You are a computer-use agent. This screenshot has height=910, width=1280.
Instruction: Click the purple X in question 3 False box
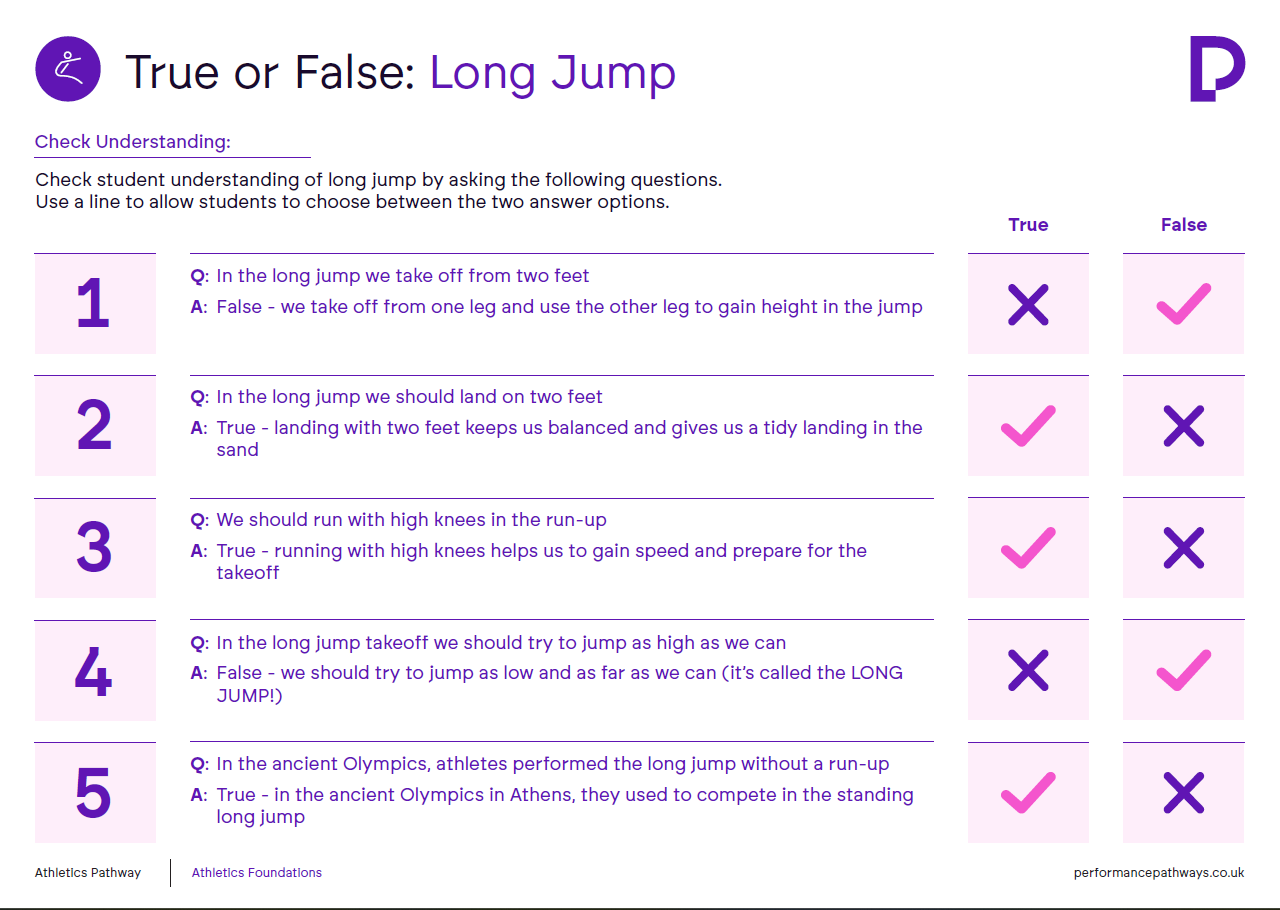pos(1184,549)
